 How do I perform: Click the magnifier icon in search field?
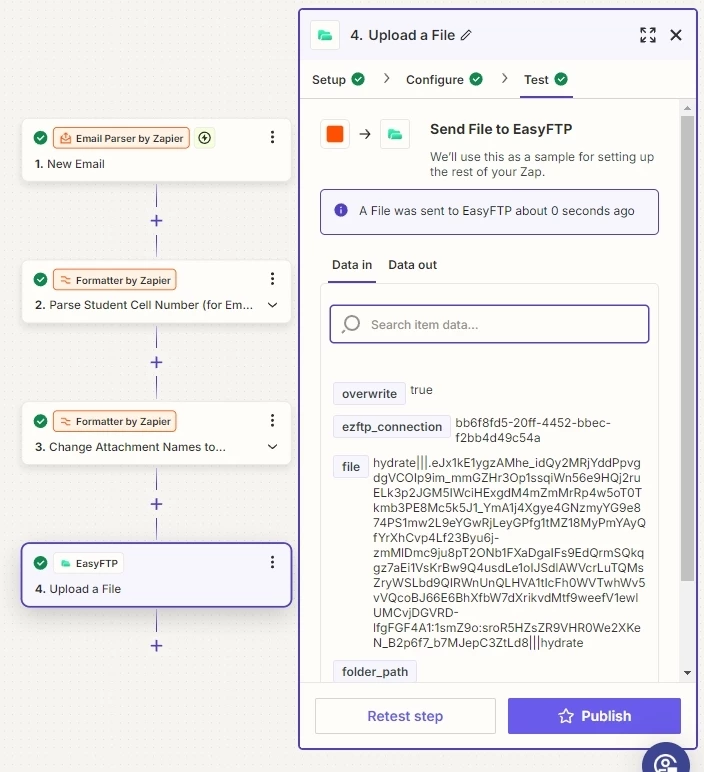tap(351, 324)
